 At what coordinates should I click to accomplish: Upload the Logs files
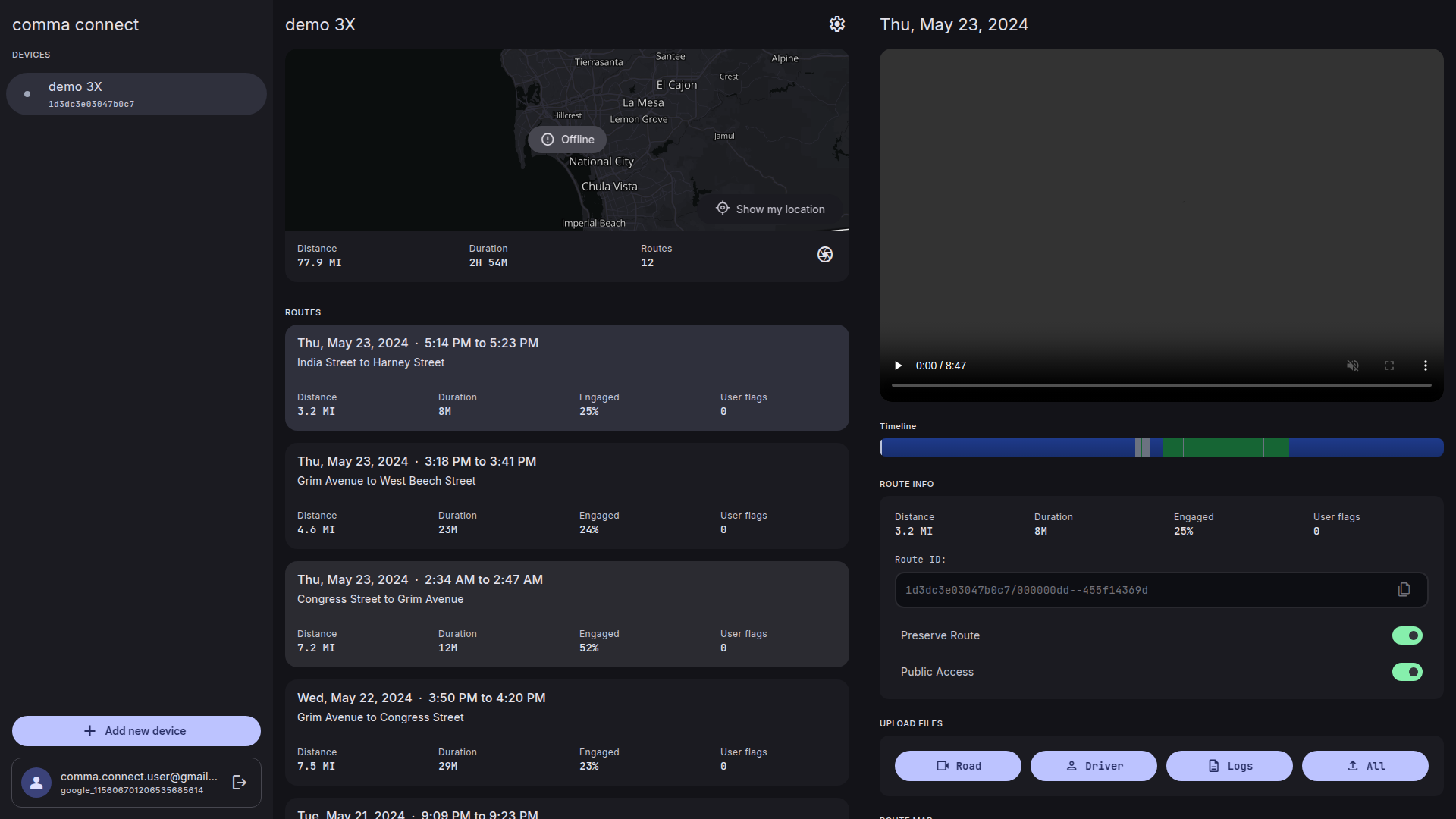1229,766
